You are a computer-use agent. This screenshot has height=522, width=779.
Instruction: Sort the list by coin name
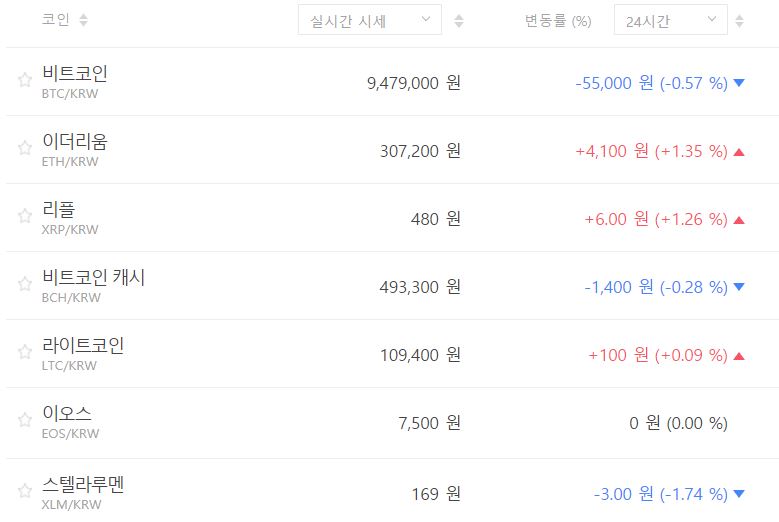pos(83,20)
